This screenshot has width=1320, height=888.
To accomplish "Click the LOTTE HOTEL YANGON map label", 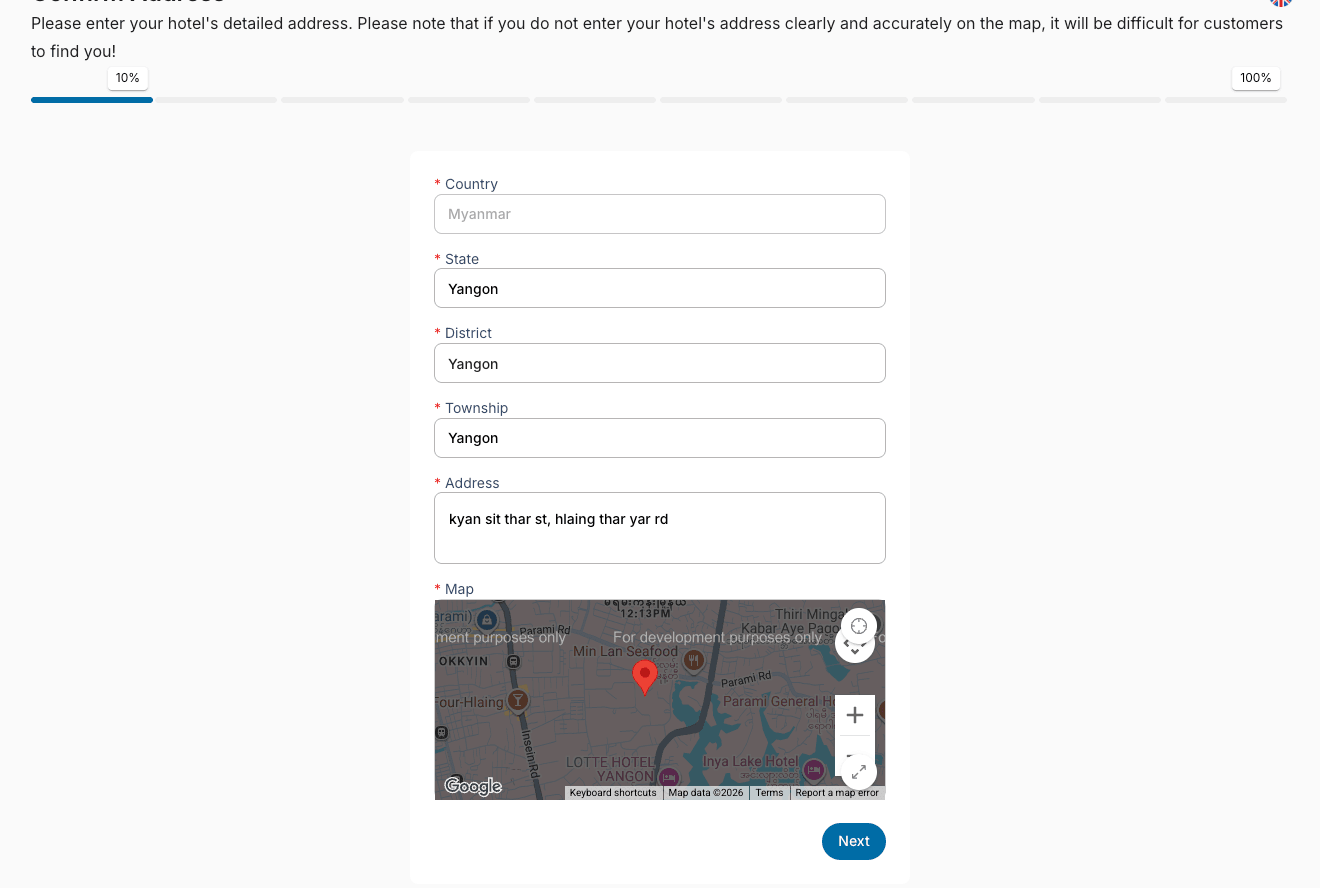I will point(611,769).
